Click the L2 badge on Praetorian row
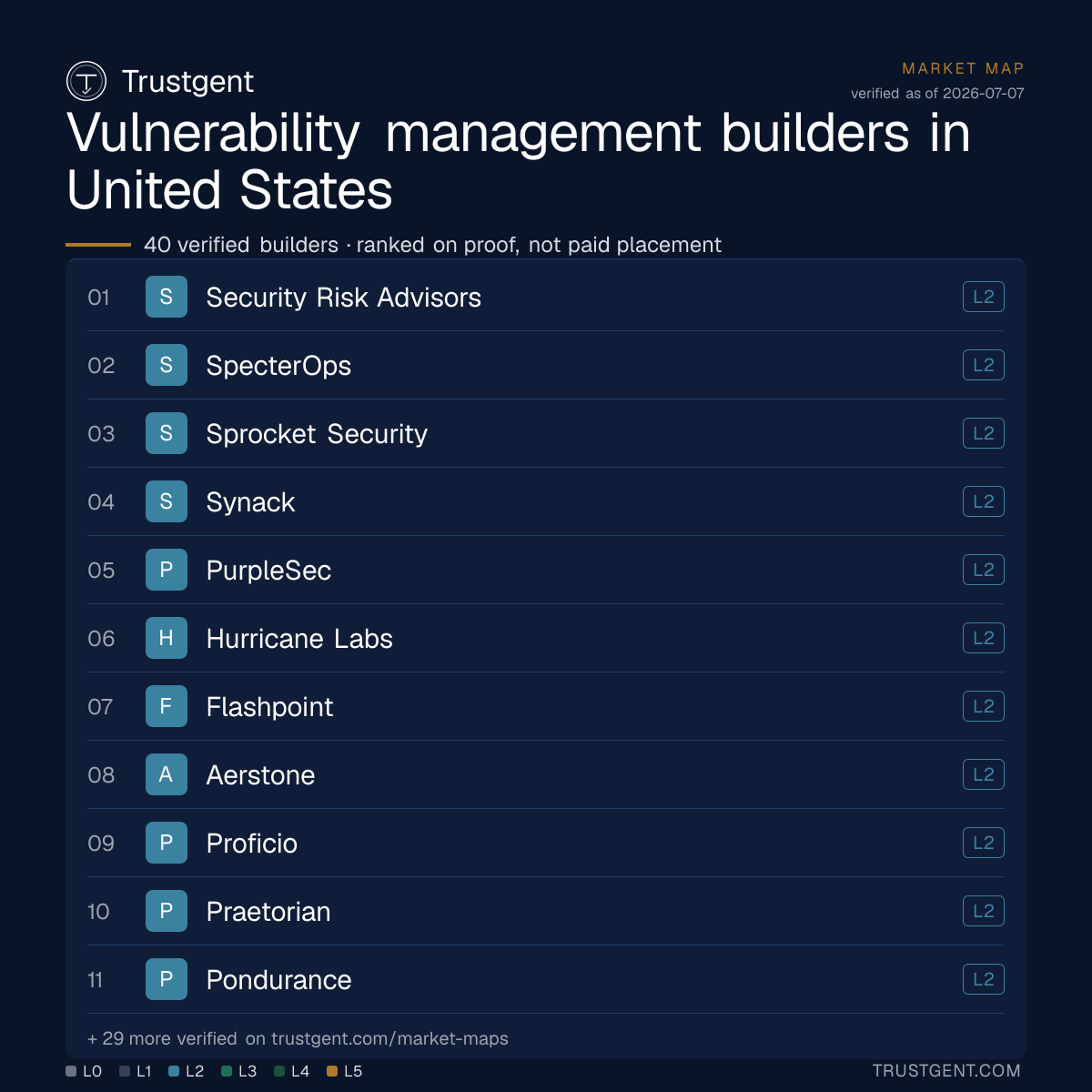Image resolution: width=1092 pixels, height=1092 pixels. pyautogui.click(x=984, y=911)
